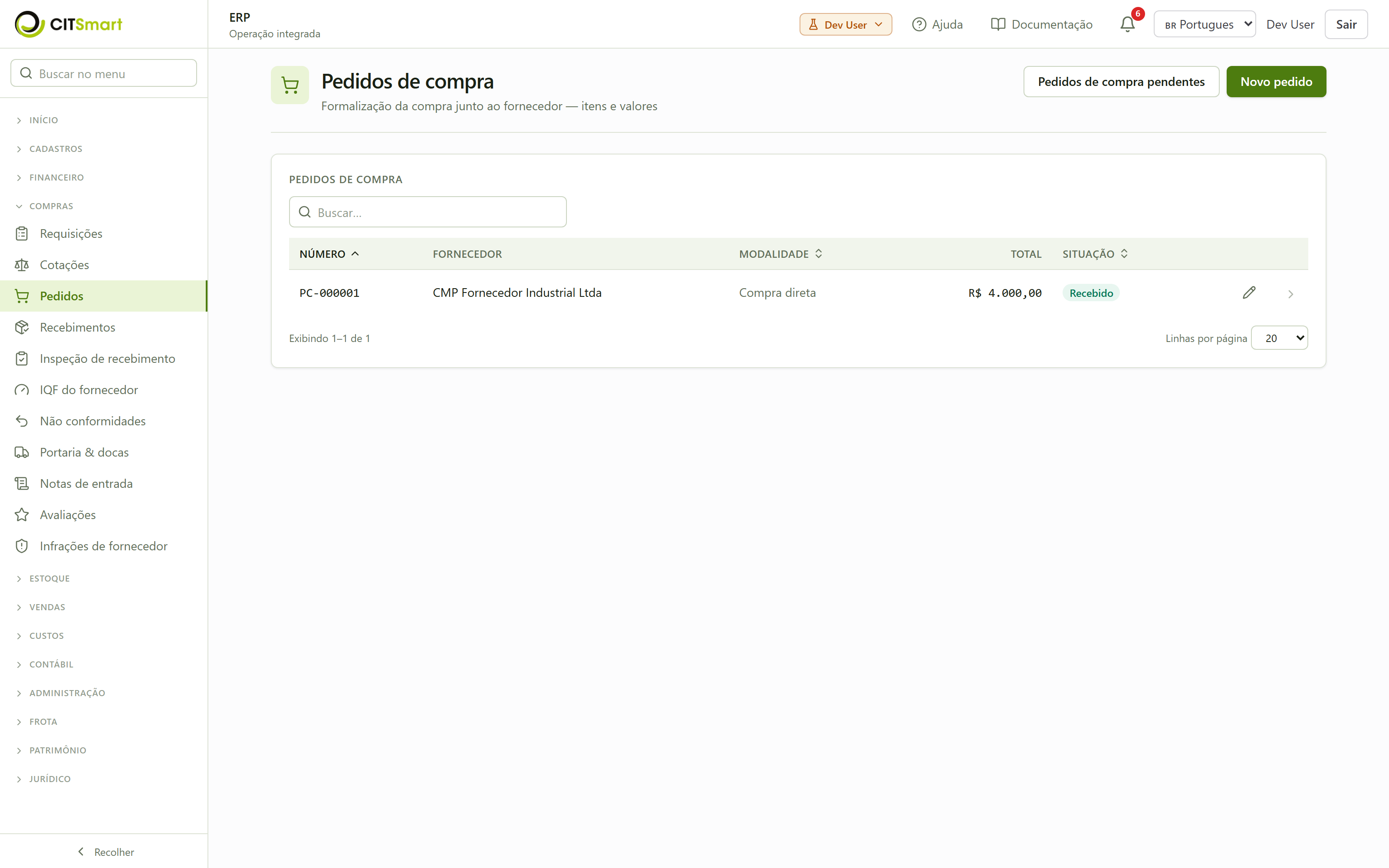Image resolution: width=1389 pixels, height=868 pixels.
Task: Expand the CADASTROS menu section
Action: [x=49, y=149]
